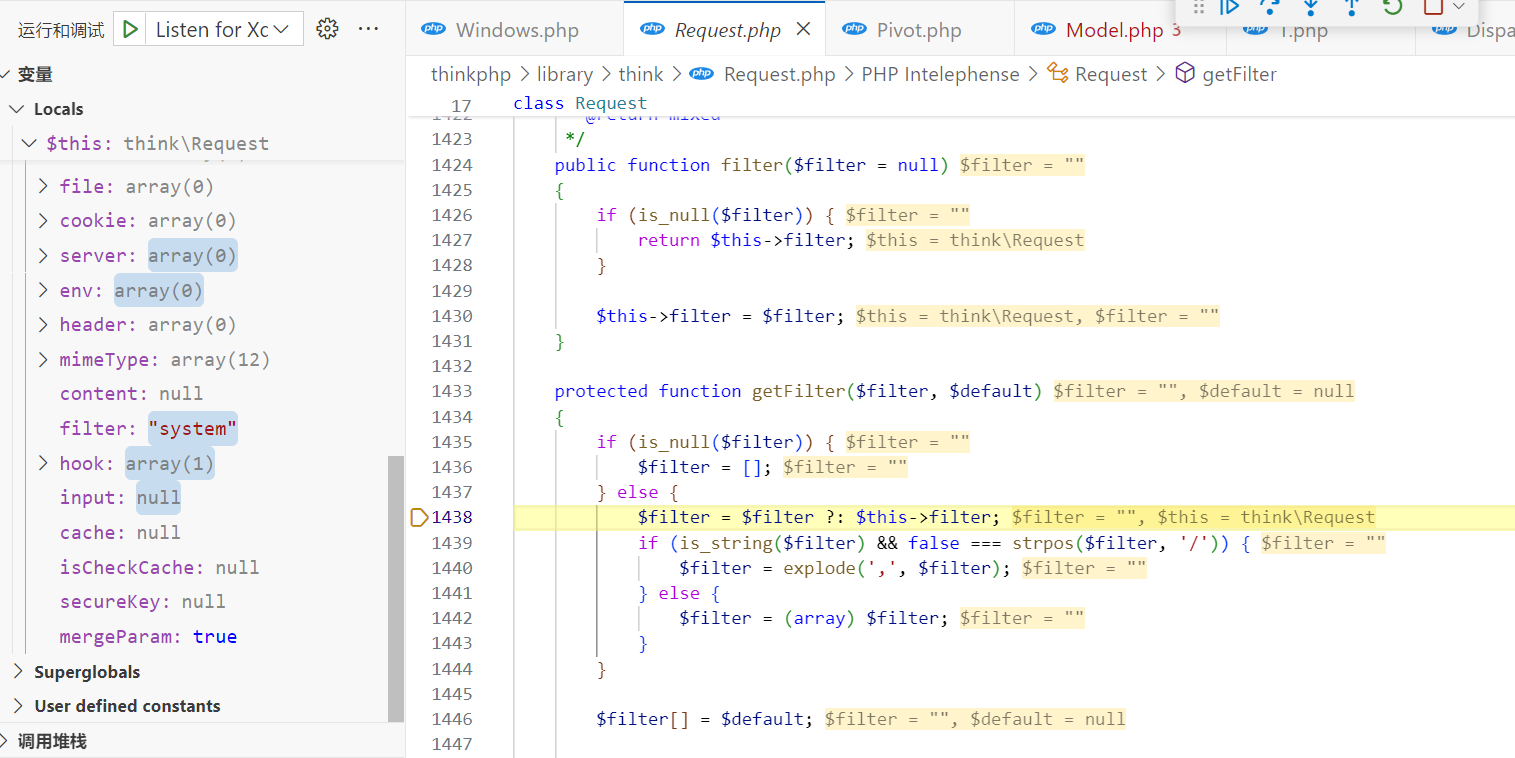Click the PHP icon on Windows.php tab
Image resolution: width=1515 pixels, height=758 pixels.
click(434, 29)
